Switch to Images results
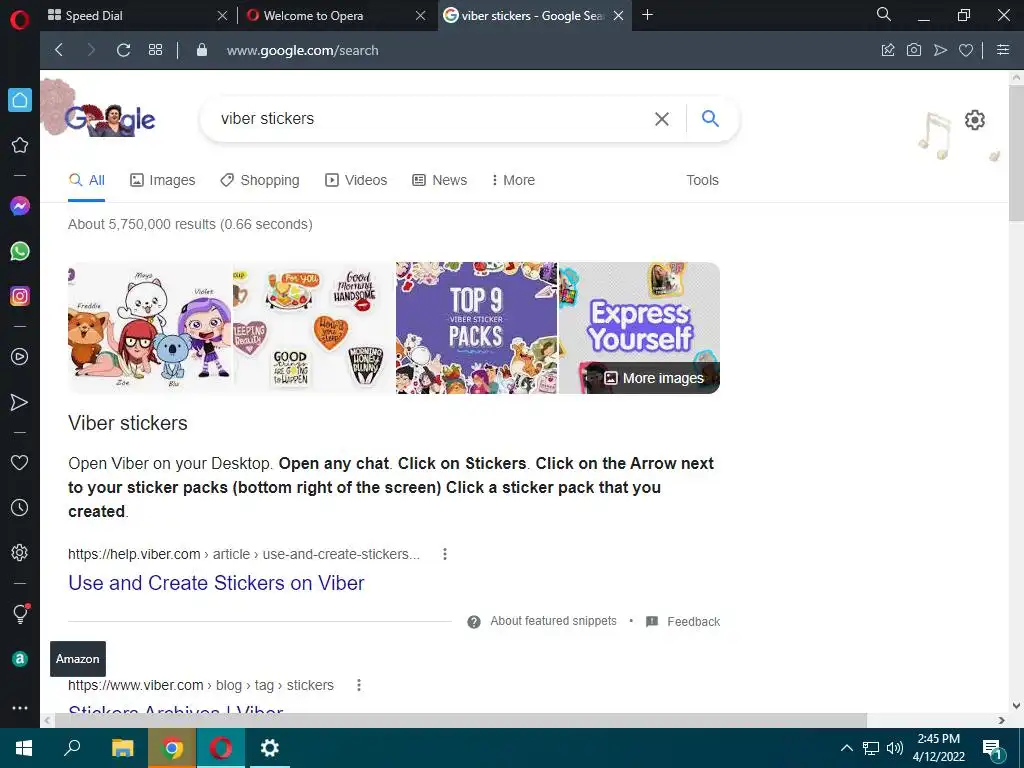 click(163, 180)
